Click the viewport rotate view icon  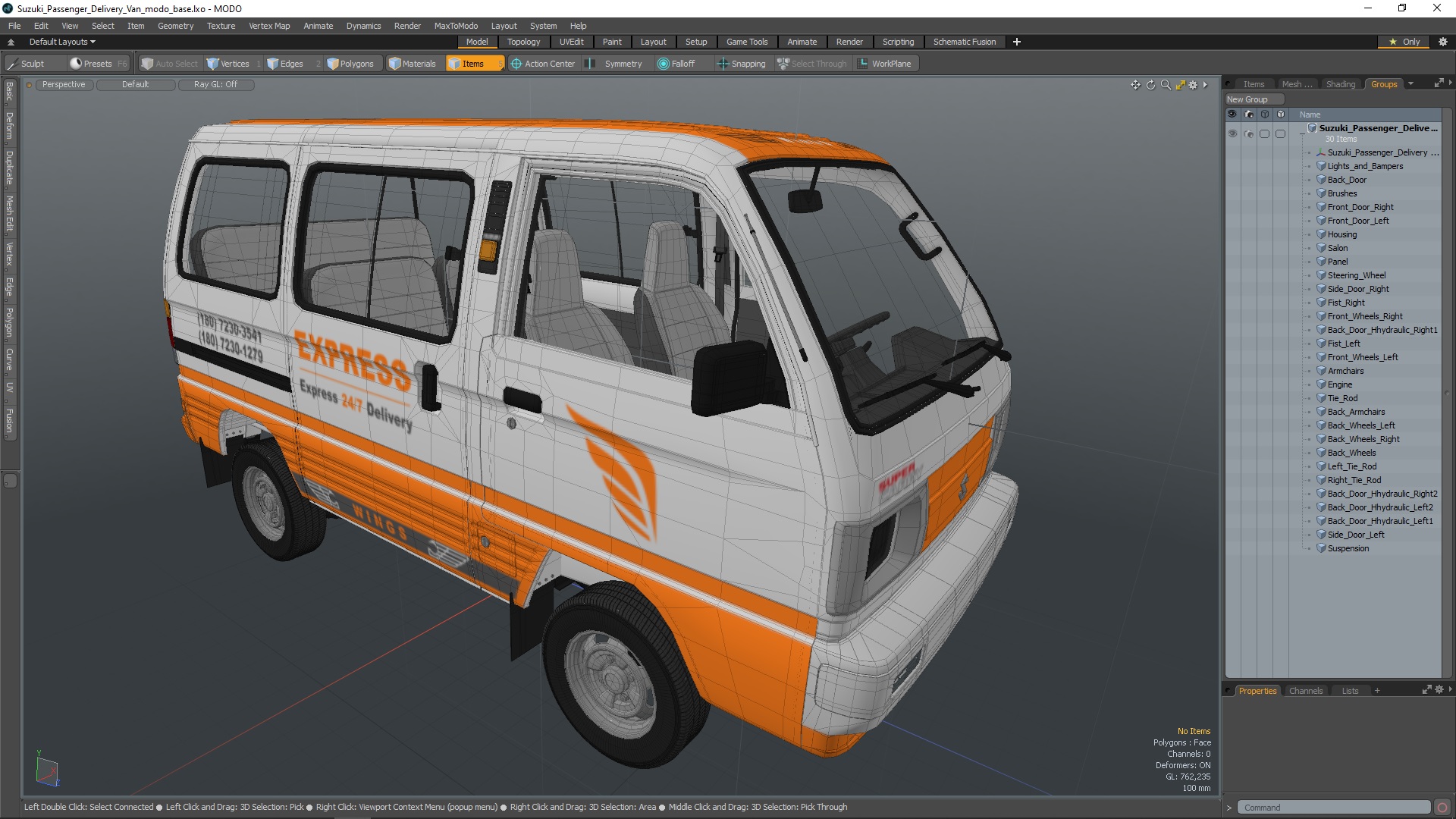(x=1150, y=85)
